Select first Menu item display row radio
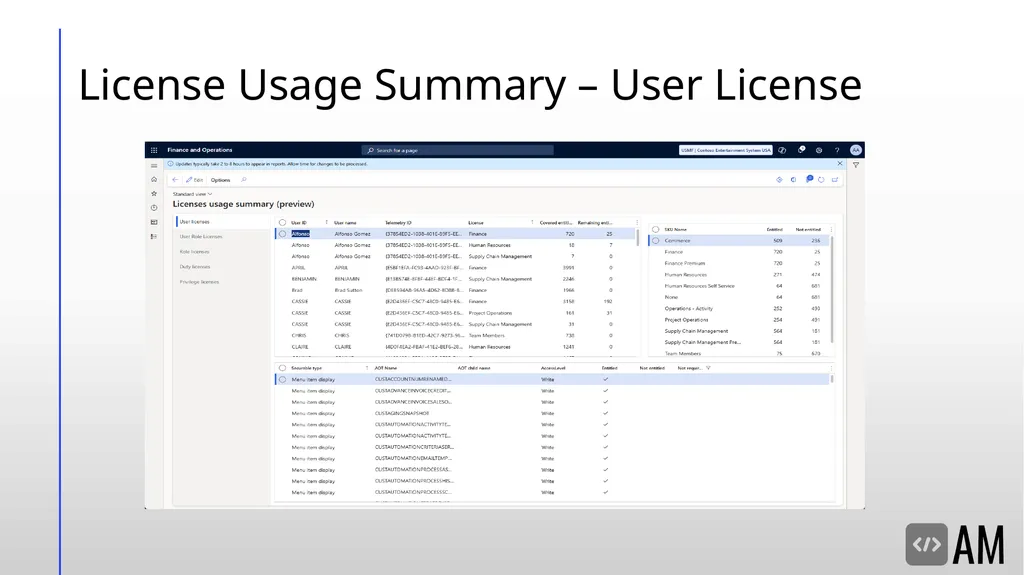 tap(283, 380)
